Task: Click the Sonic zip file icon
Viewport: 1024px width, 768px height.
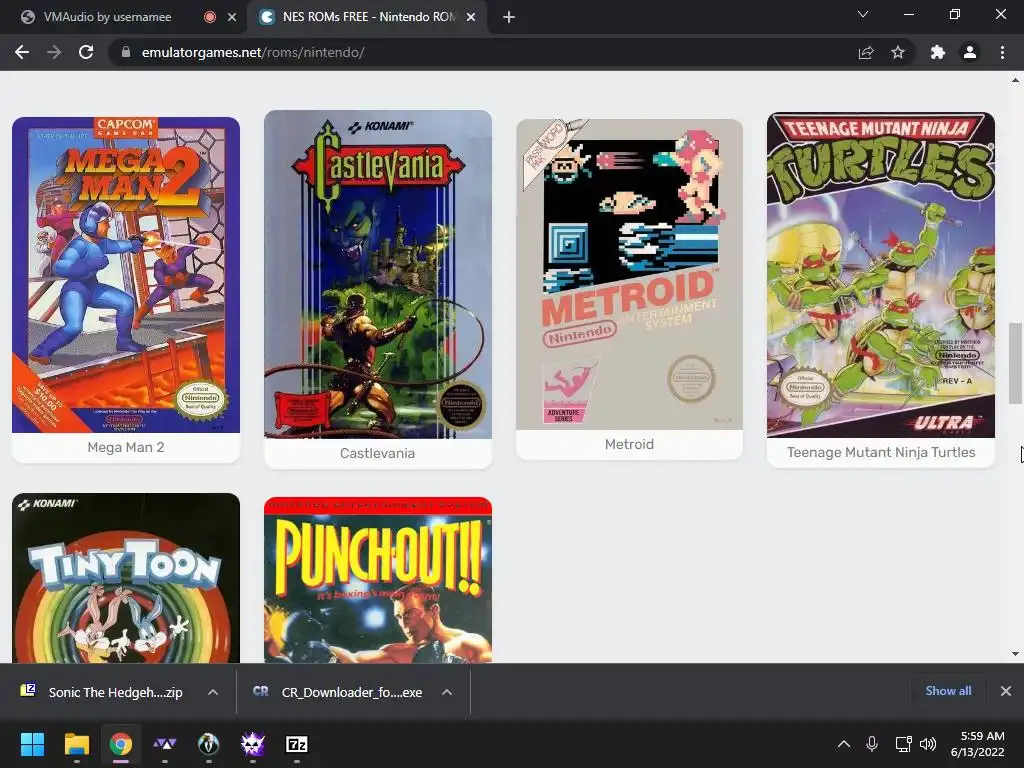Action: 28,690
